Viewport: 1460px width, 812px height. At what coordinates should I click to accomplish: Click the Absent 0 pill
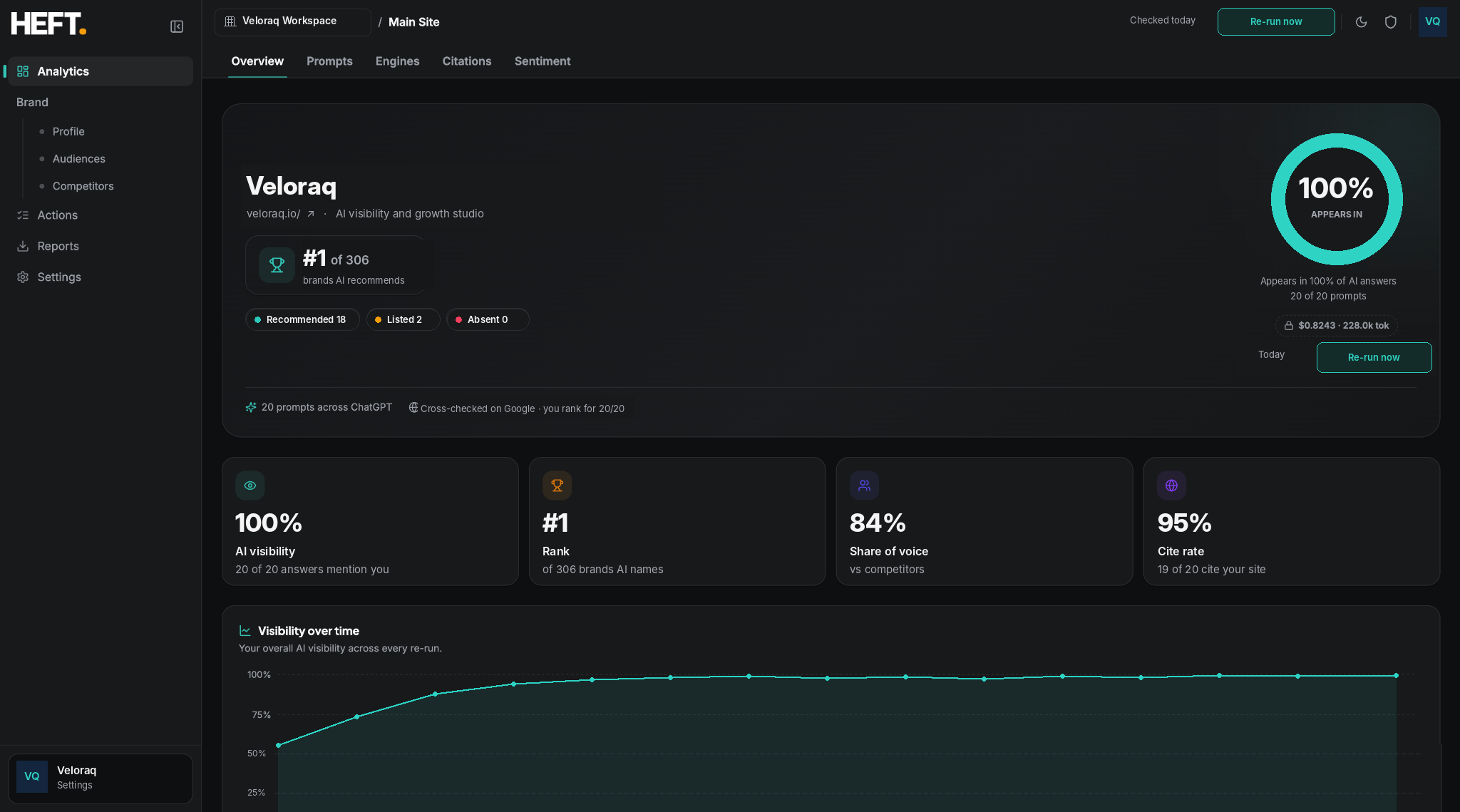pyautogui.click(x=488, y=319)
